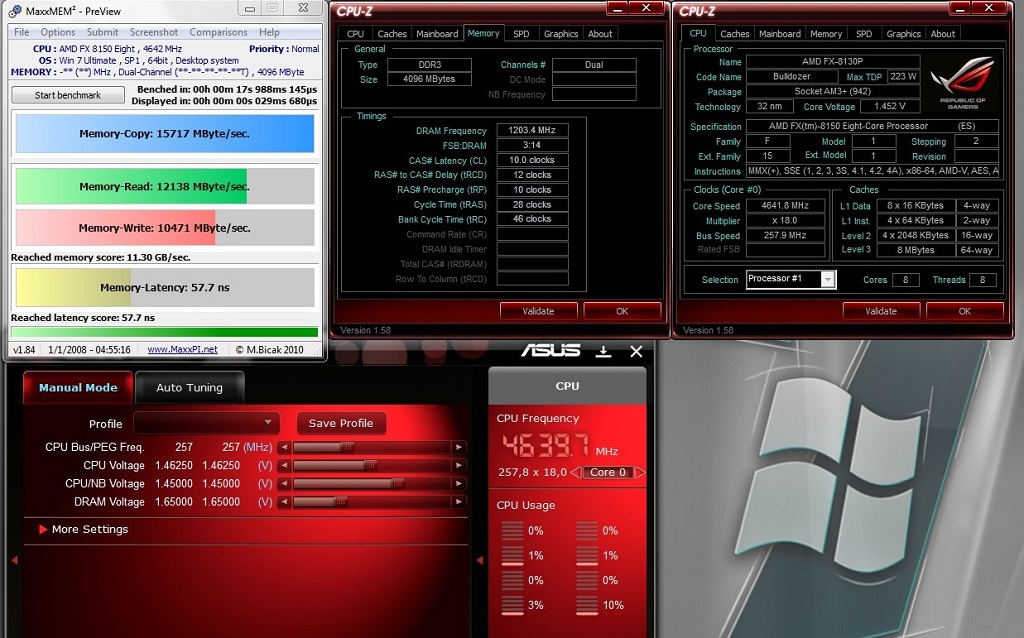Close the ASUS tuning panel with X
1024x638 pixels.
pos(636,351)
